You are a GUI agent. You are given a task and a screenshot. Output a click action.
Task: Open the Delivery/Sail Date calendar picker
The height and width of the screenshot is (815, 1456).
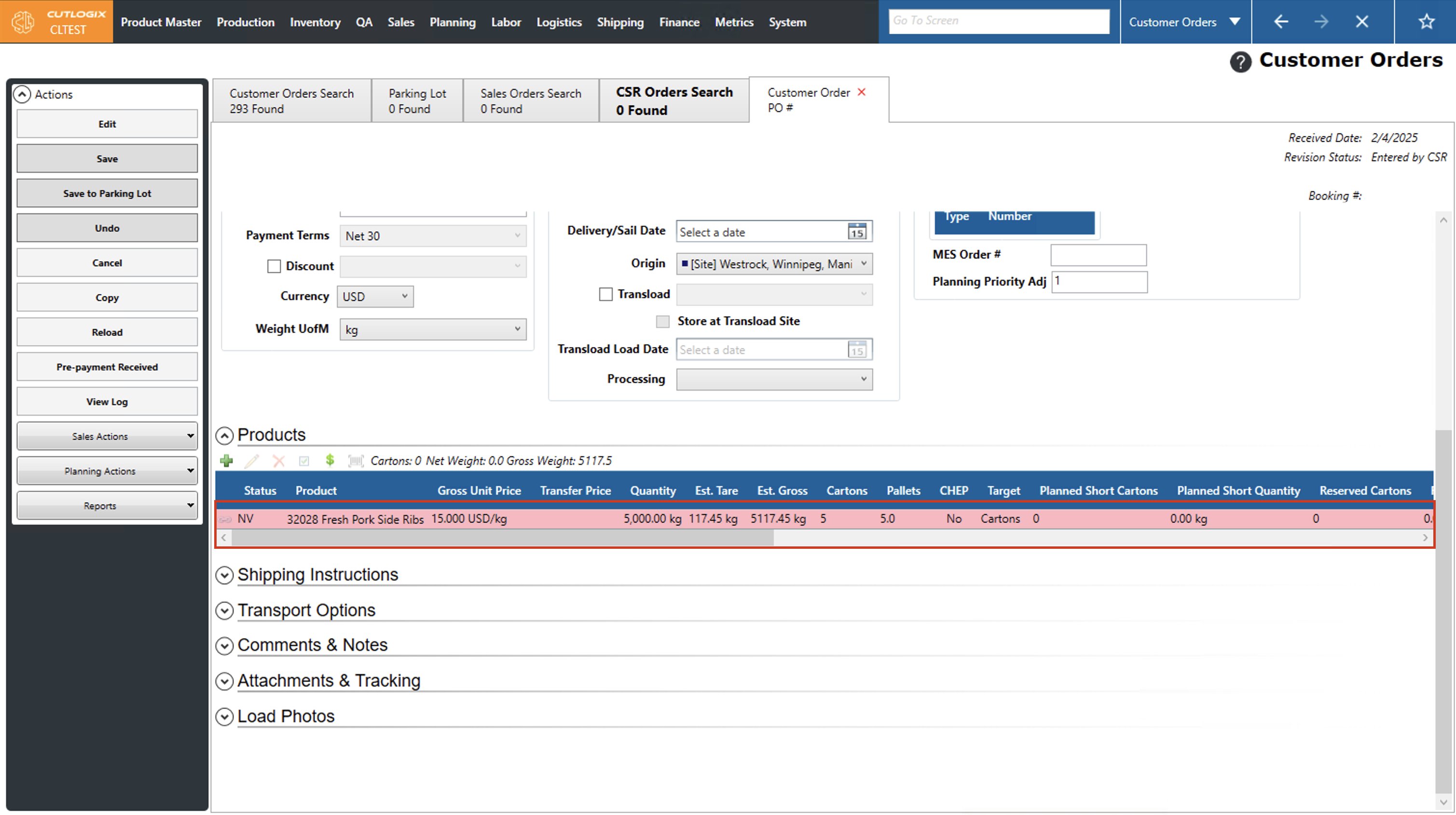pos(857,232)
